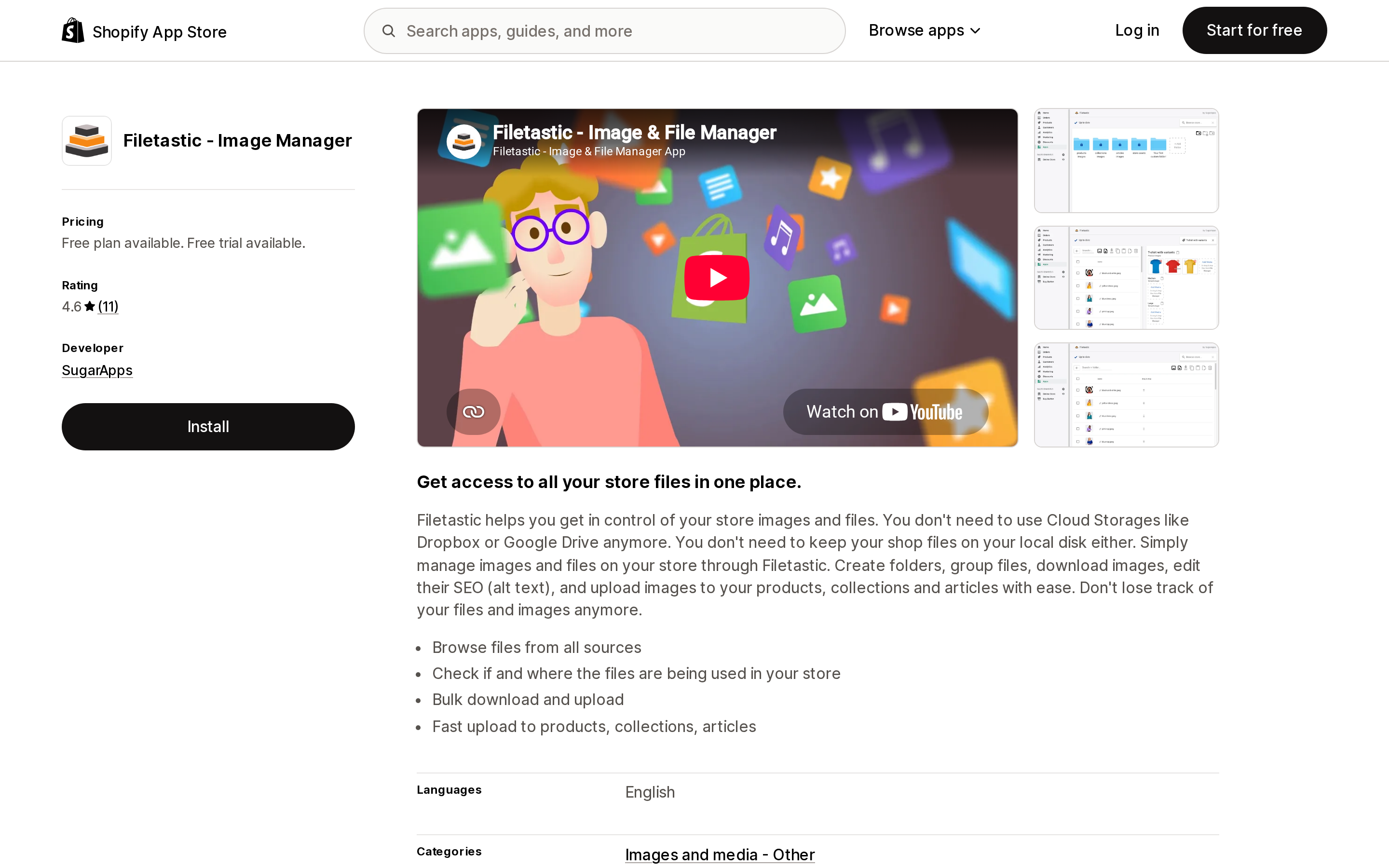Open the Shopify App Store home link
1389x868 pixels.
click(x=144, y=31)
